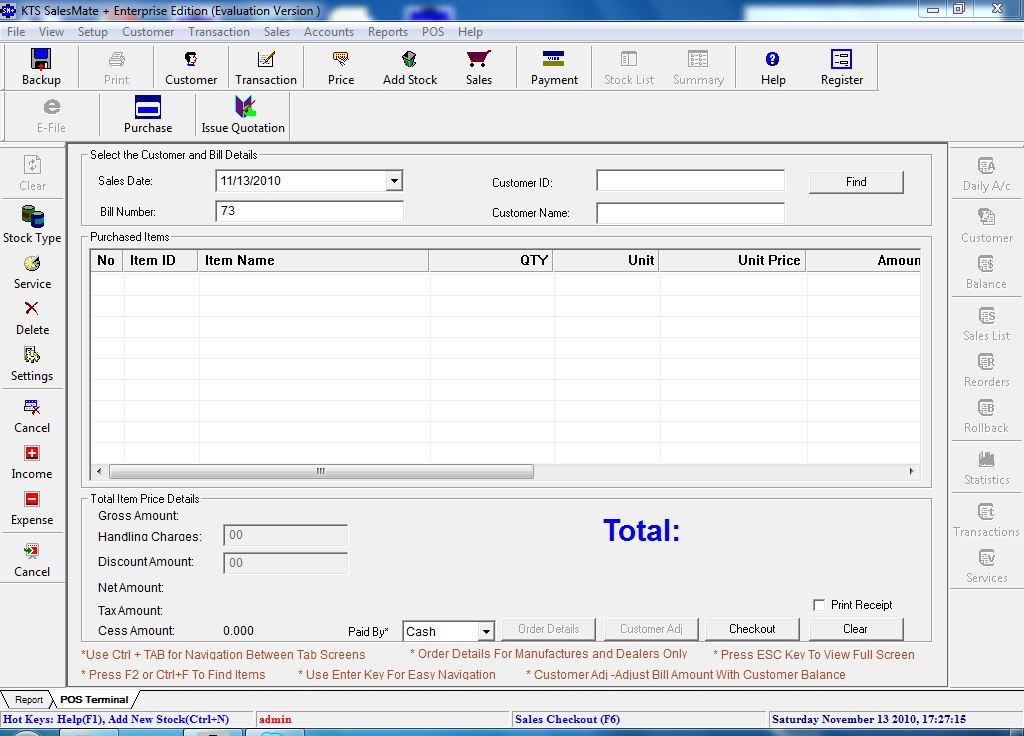Click the Item Name column header
This screenshot has height=736, width=1024.
313,260
